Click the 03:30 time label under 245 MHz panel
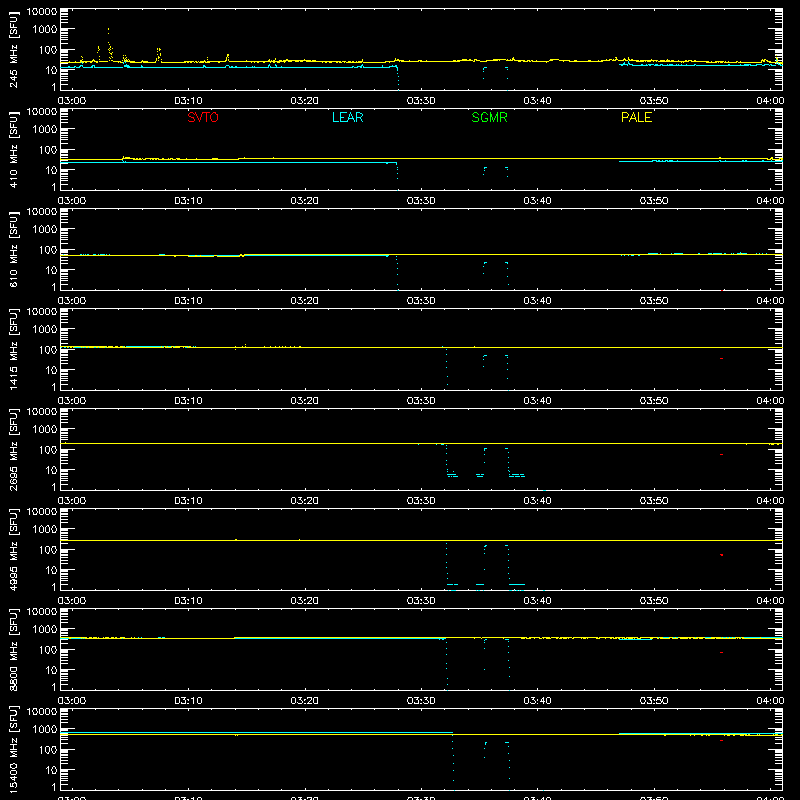The image size is (800, 800). tap(421, 101)
